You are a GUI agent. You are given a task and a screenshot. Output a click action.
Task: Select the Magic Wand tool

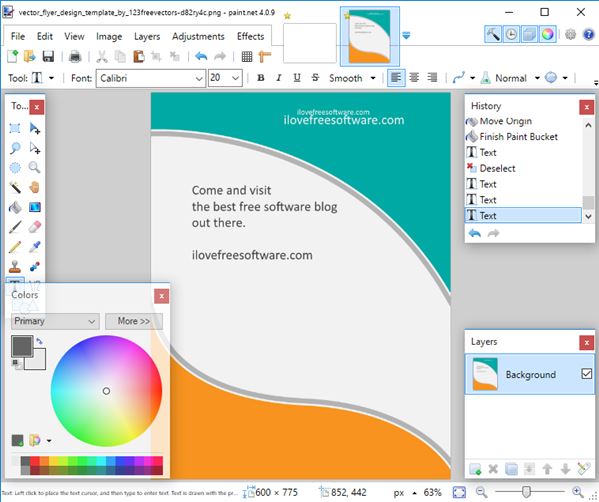click(15, 187)
